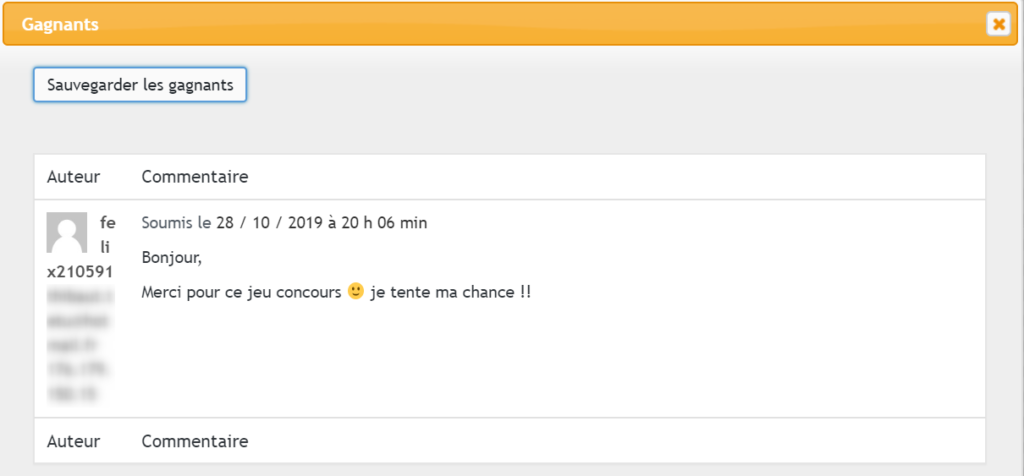
Task: Click the blurred IP address under the author
Action: coord(78,381)
